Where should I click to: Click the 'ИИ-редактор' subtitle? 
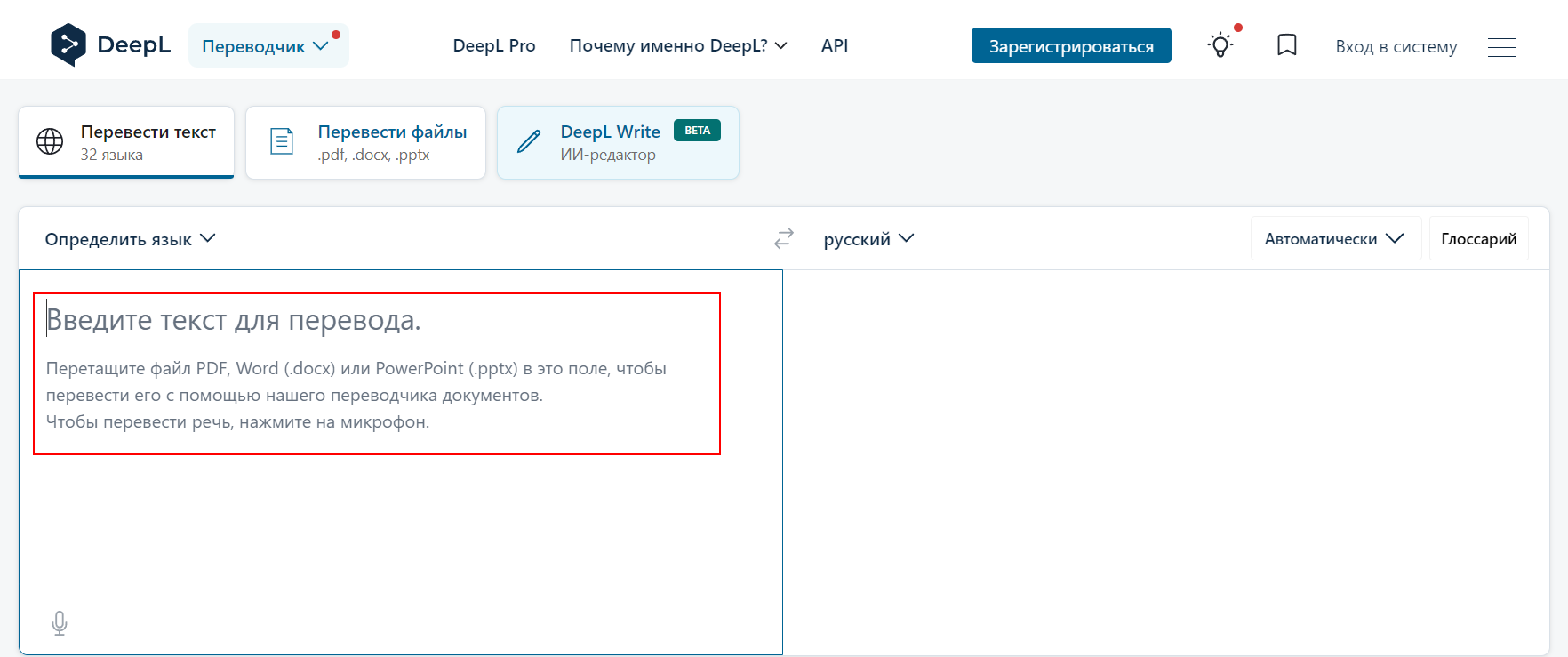click(608, 155)
